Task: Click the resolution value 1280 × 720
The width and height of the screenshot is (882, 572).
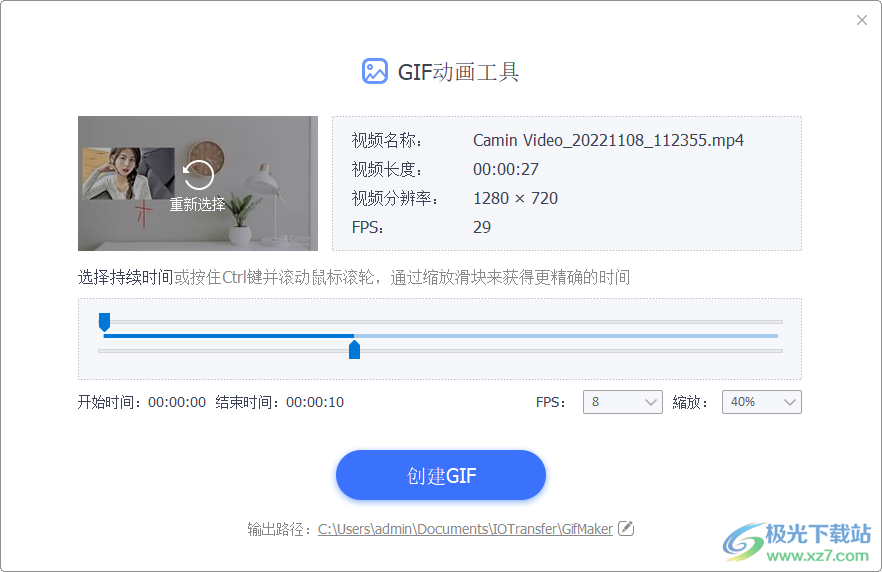Action: pos(515,199)
